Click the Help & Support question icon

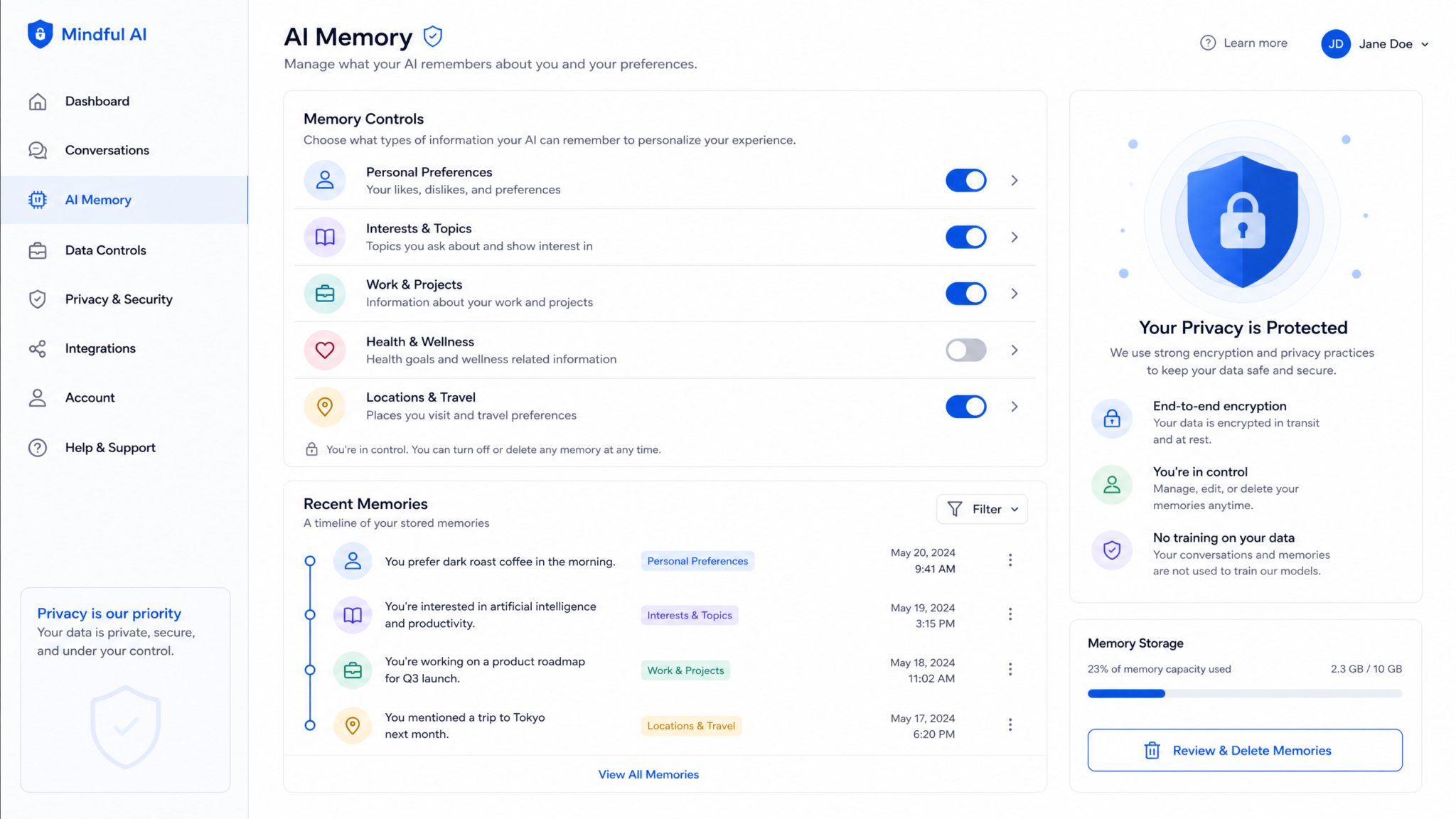[38, 447]
